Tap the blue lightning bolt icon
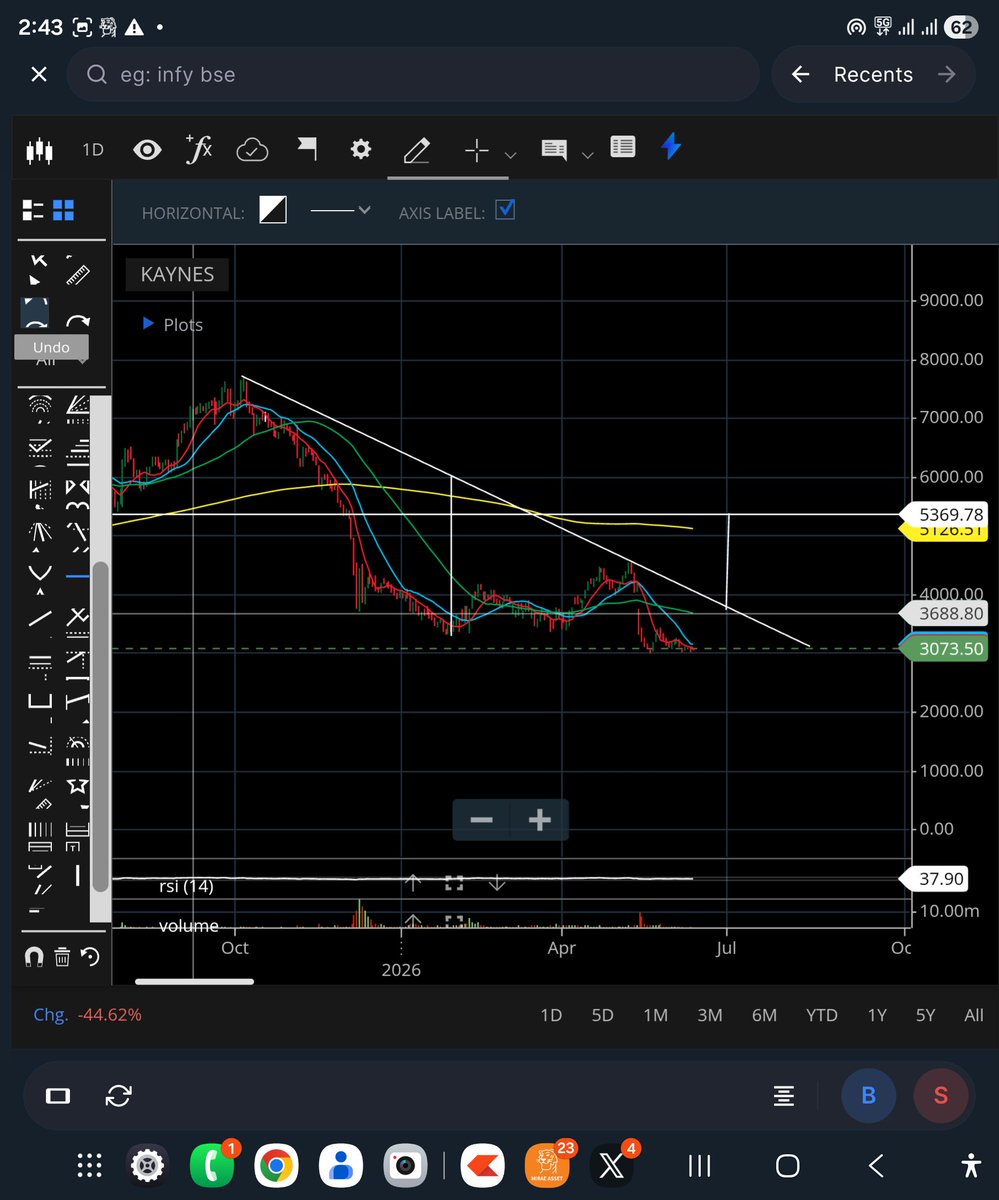999x1200 pixels. pos(672,147)
